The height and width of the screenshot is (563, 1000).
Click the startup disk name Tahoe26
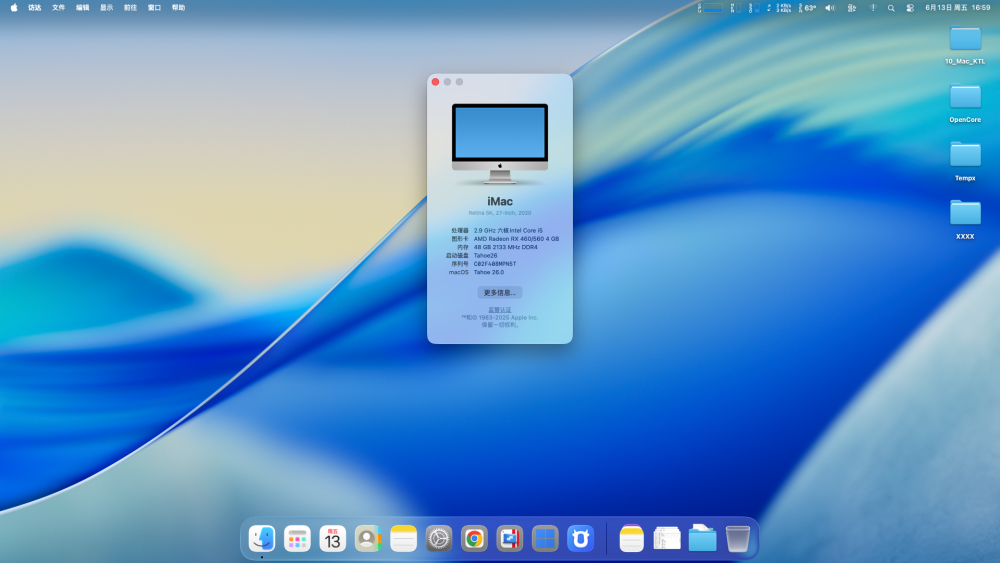pos(485,255)
